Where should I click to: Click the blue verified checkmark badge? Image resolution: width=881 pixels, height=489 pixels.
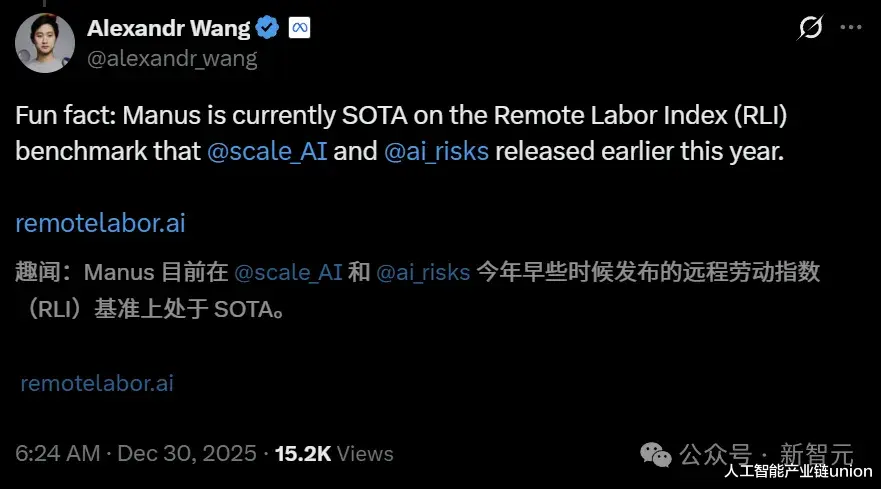click(268, 29)
